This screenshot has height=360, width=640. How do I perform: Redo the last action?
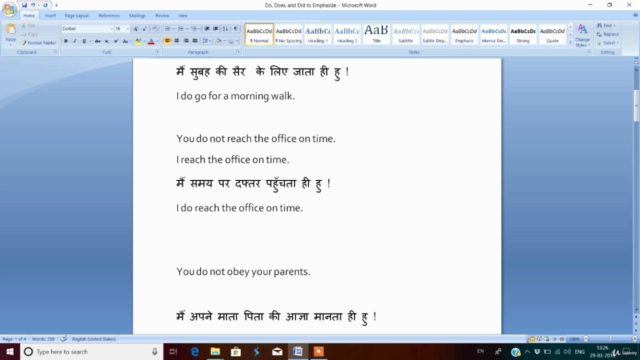click(45, 5)
